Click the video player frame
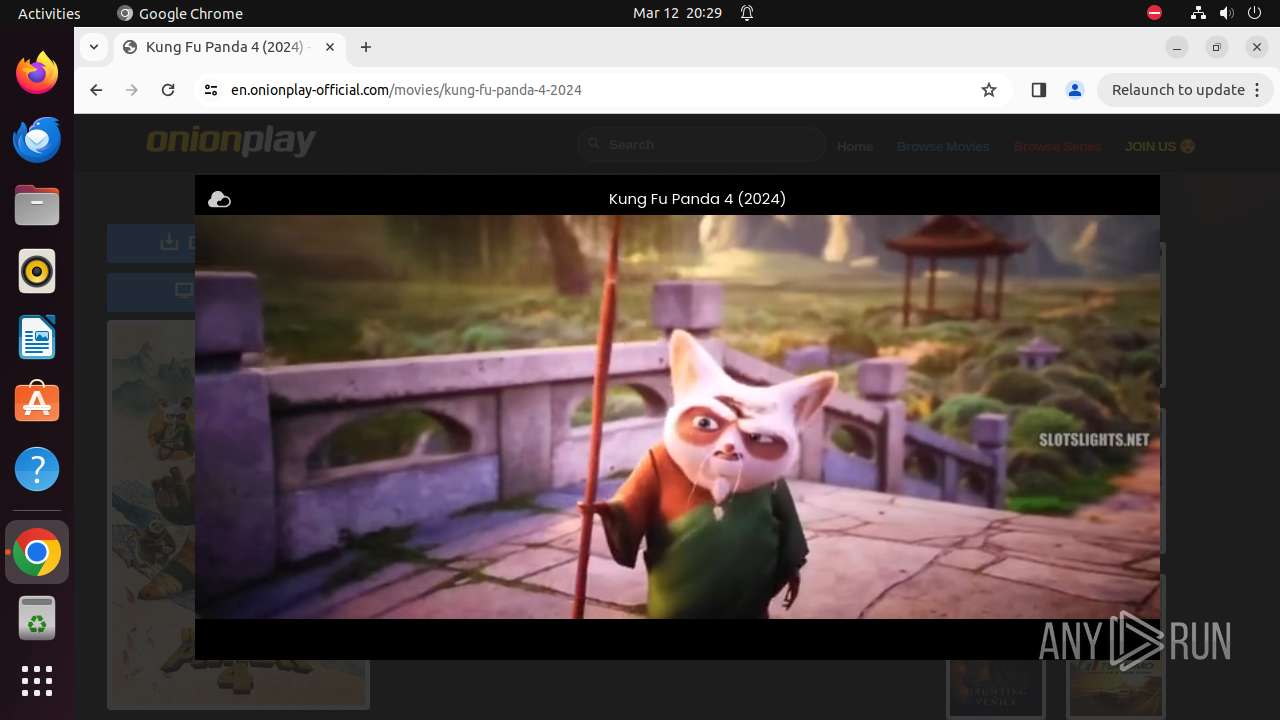 click(x=677, y=417)
